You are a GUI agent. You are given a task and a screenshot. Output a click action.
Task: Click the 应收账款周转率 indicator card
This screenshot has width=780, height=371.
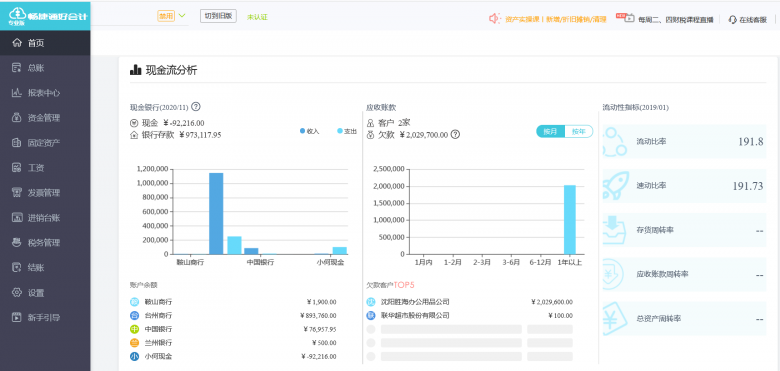pyautogui.click(x=684, y=275)
